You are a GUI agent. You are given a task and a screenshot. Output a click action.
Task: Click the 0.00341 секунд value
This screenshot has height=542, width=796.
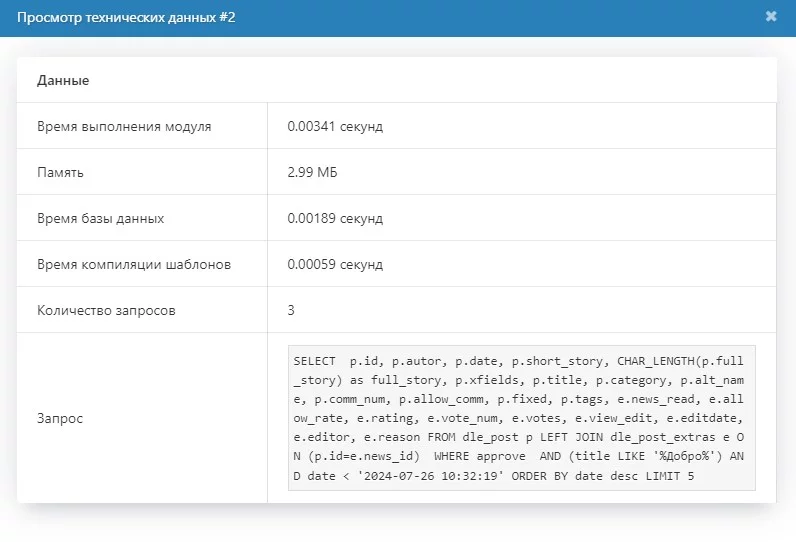(x=335, y=127)
